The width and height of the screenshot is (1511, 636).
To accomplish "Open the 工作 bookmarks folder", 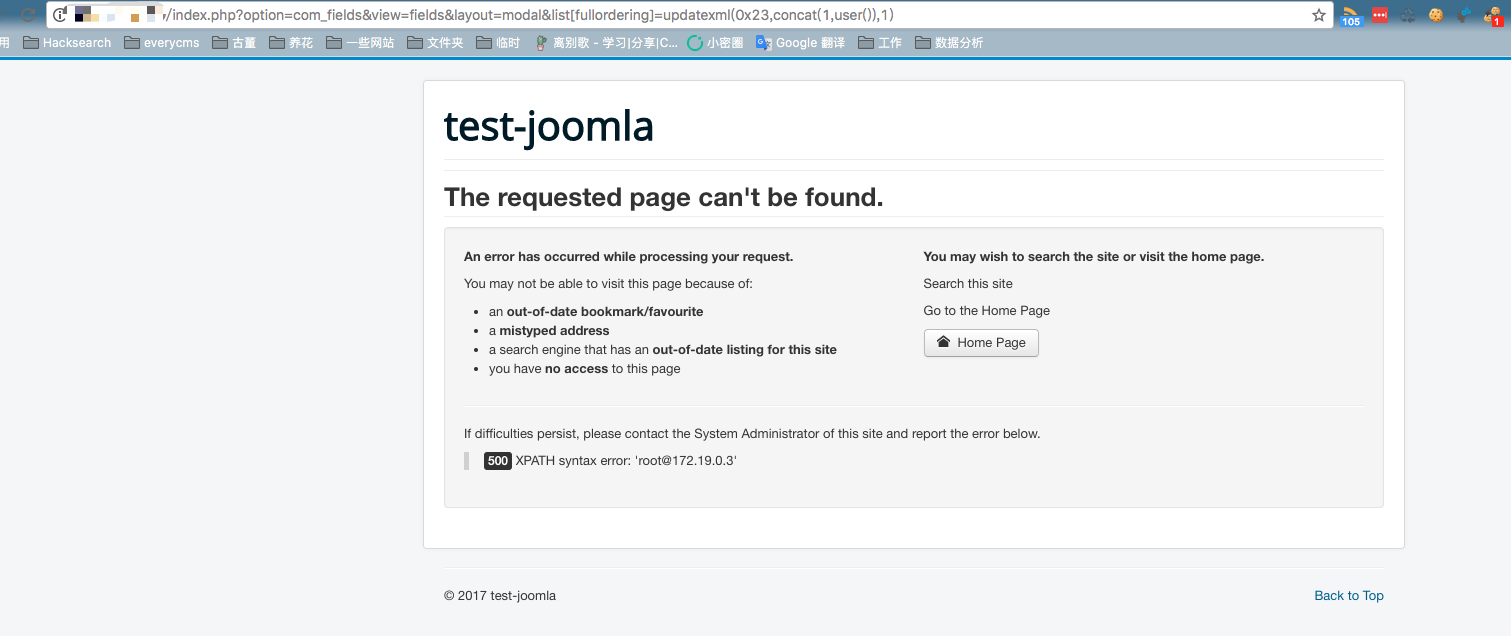I will (880, 43).
